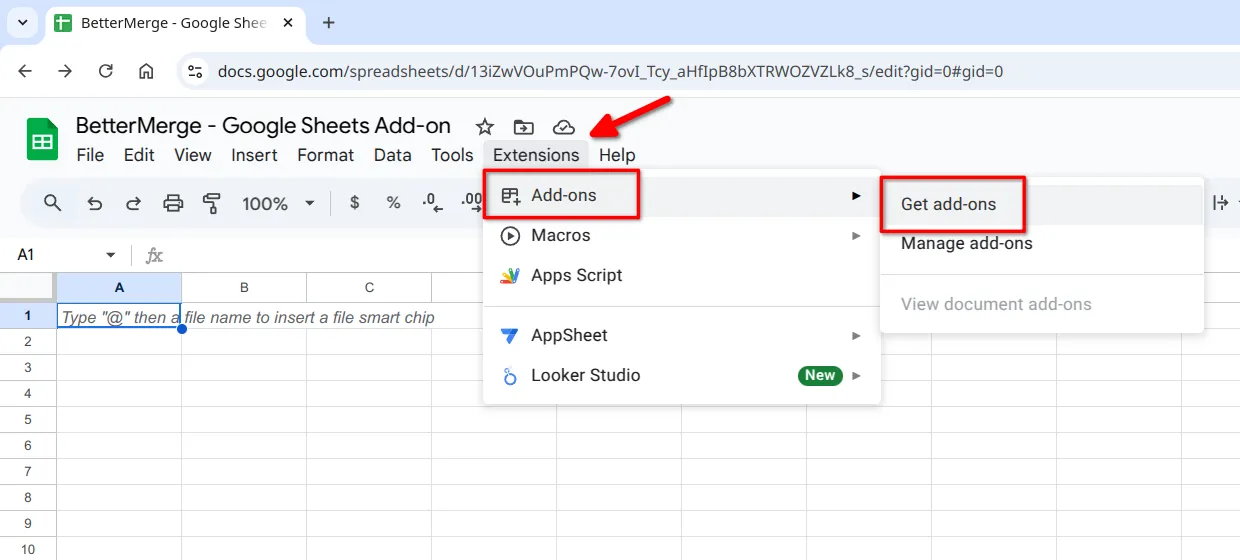Open the Tools menu
1240x560 pixels.
click(x=452, y=155)
